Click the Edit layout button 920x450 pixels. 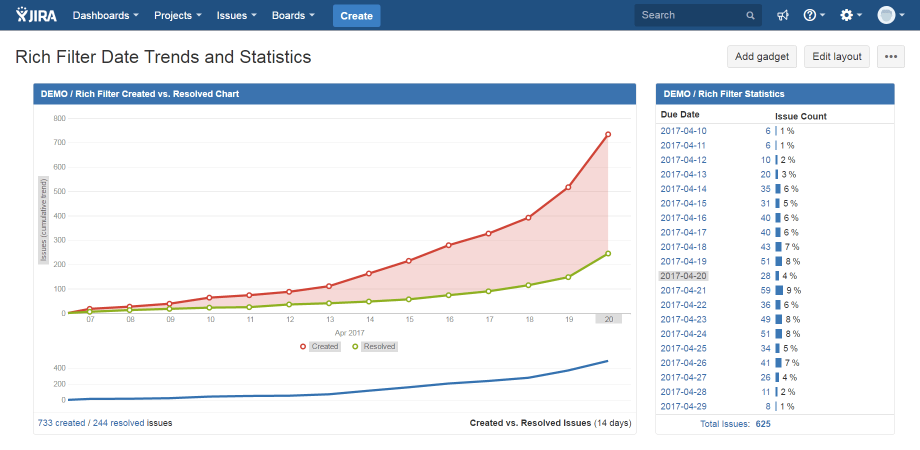[836, 57]
